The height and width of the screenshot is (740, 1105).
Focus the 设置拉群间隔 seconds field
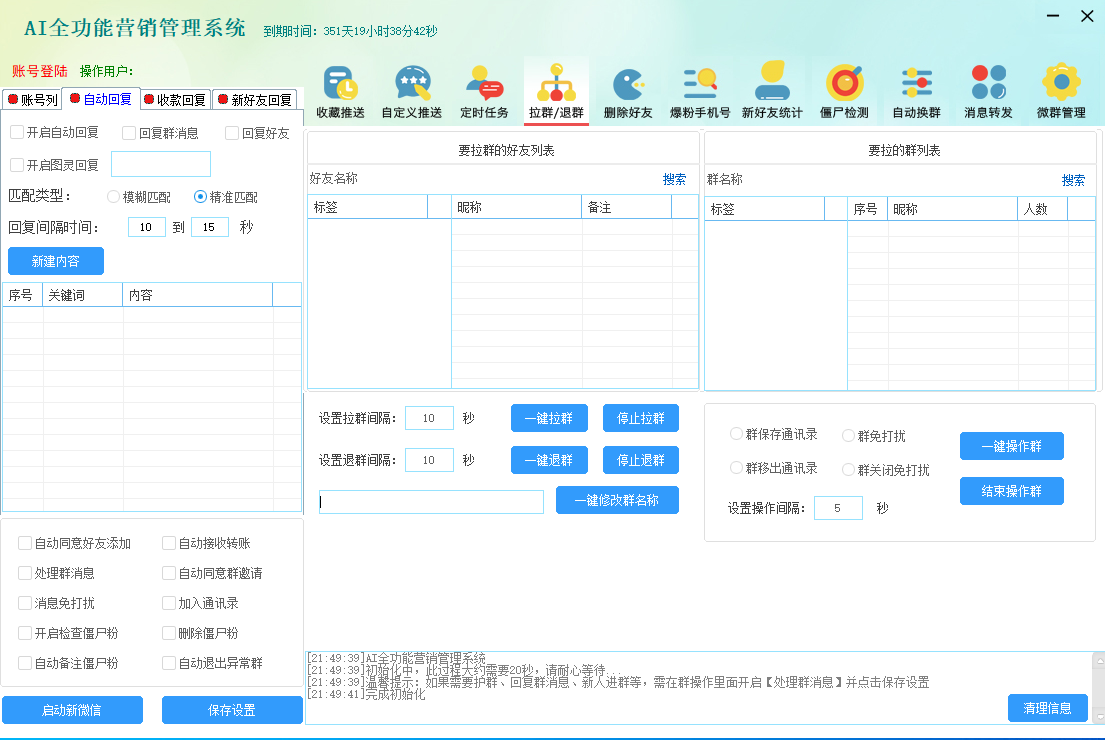tap(429, 418)
